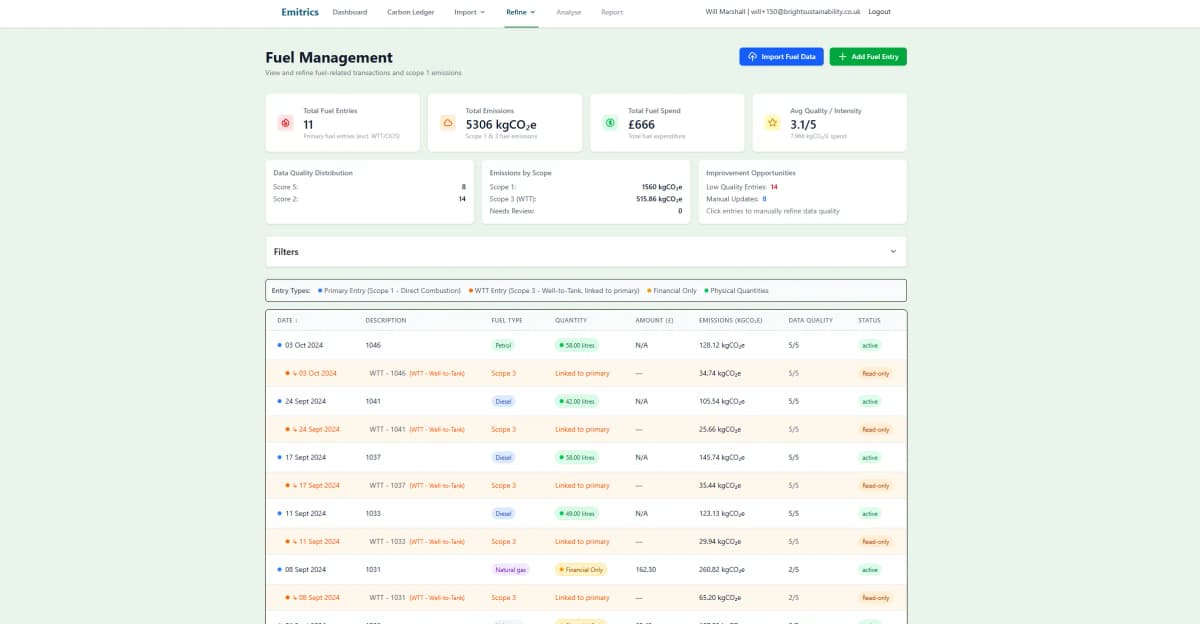Open the 03 Oct 2024 entry 1046
The width and height of the screenshot is (1200, 624).
click(586, 345)
